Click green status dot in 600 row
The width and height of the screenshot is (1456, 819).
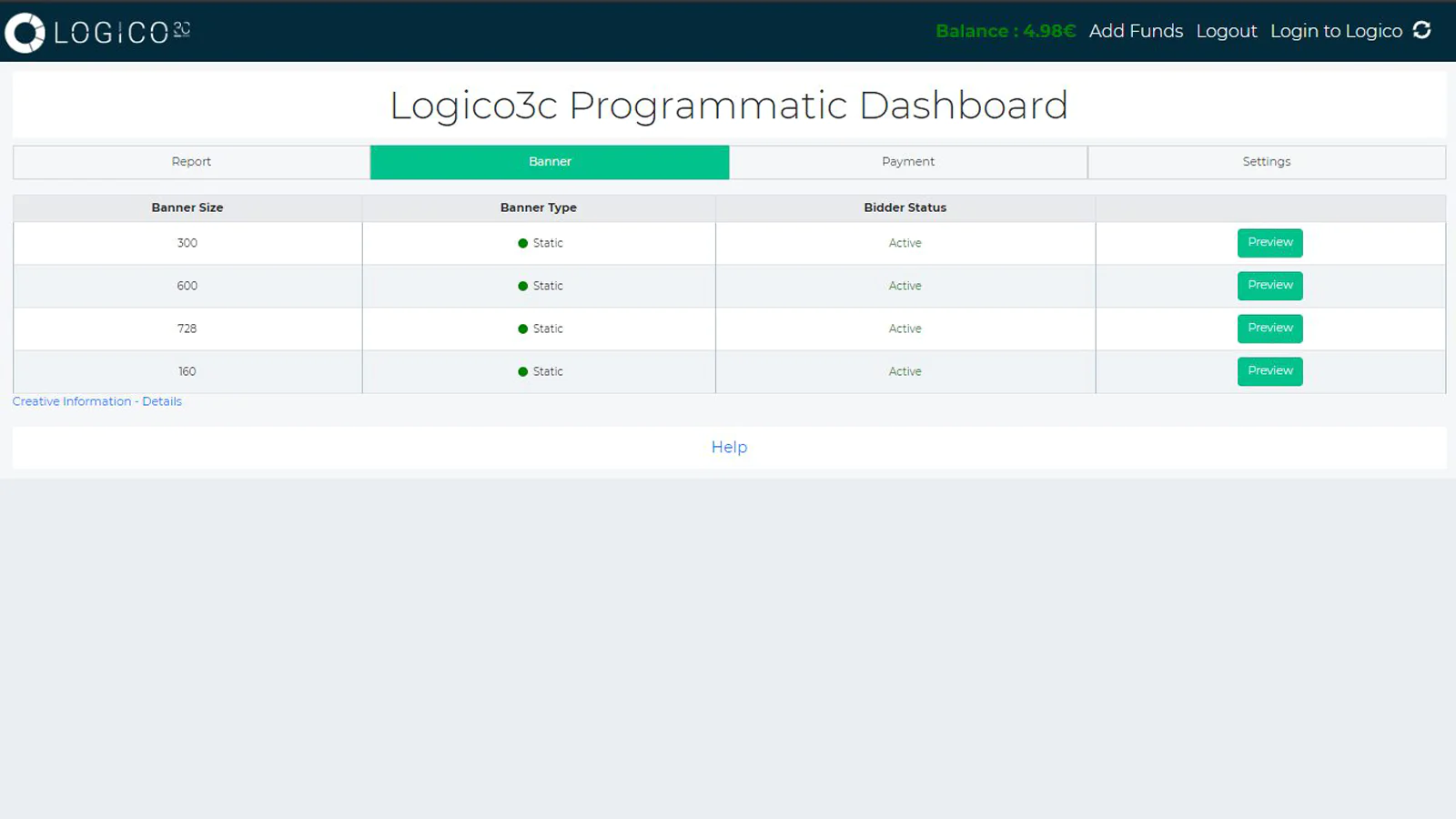click(522, 286)
